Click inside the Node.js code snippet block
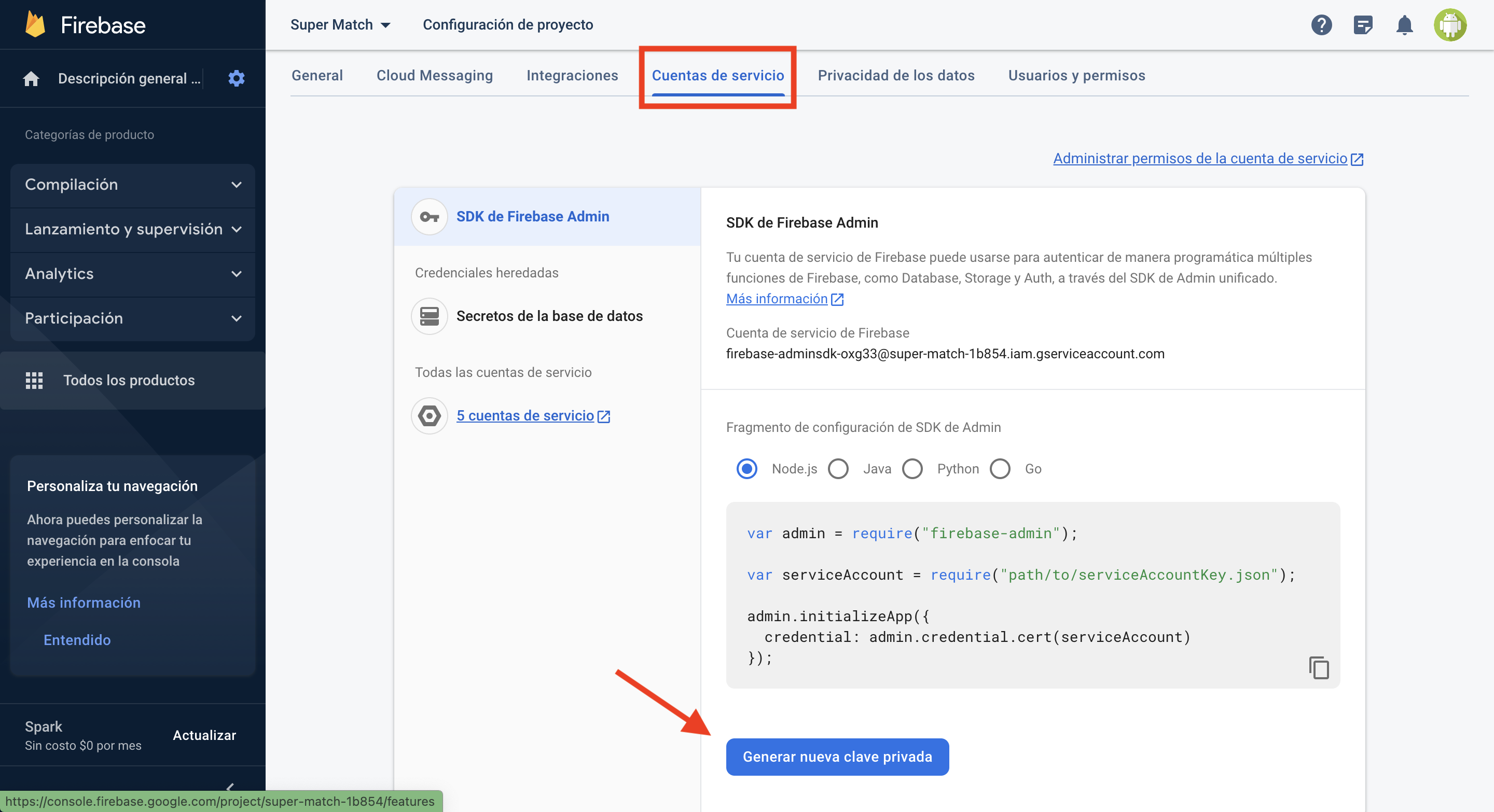 click(x=1032, y=595)
